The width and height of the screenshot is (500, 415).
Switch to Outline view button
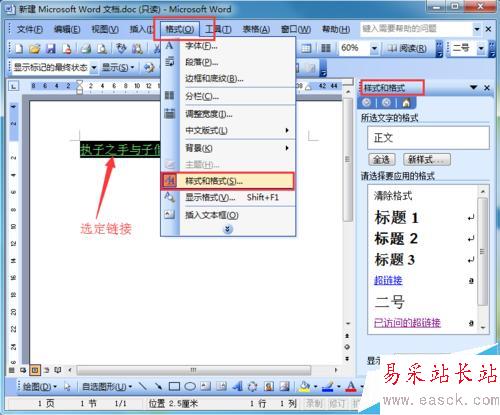(46, 370)
